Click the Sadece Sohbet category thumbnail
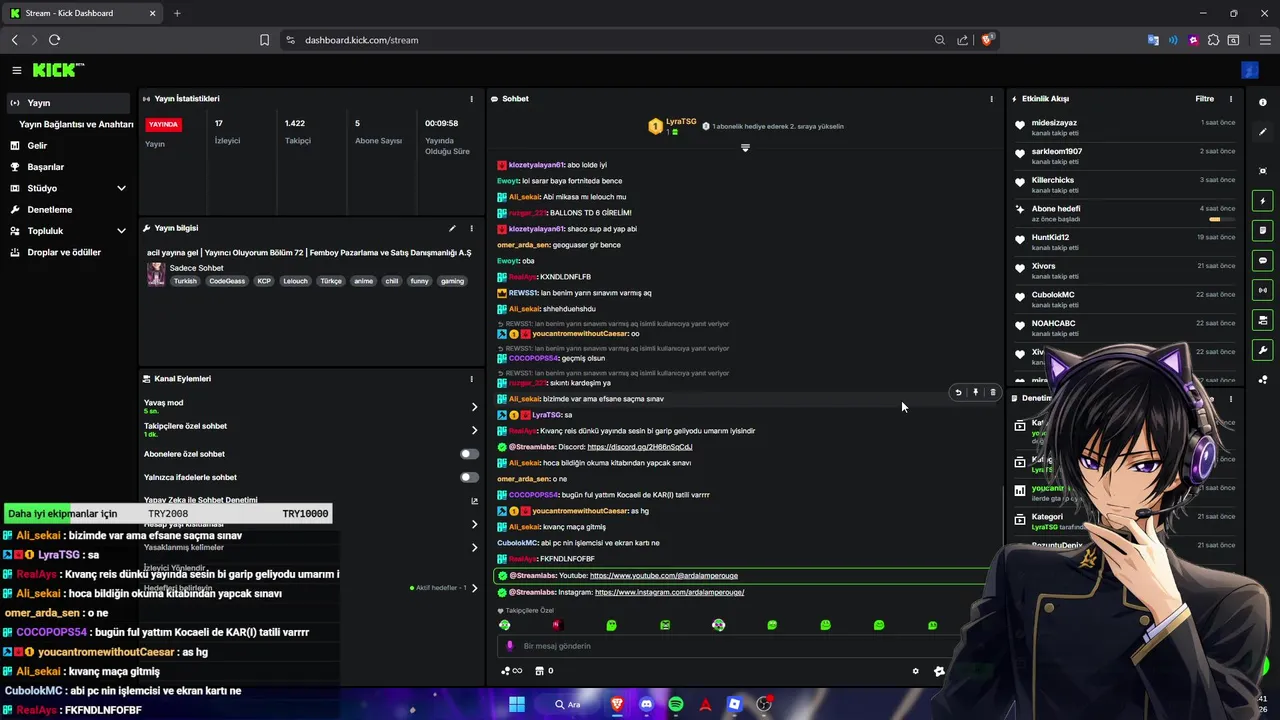This screenshot has width=1280, height=720. point(156,274)
